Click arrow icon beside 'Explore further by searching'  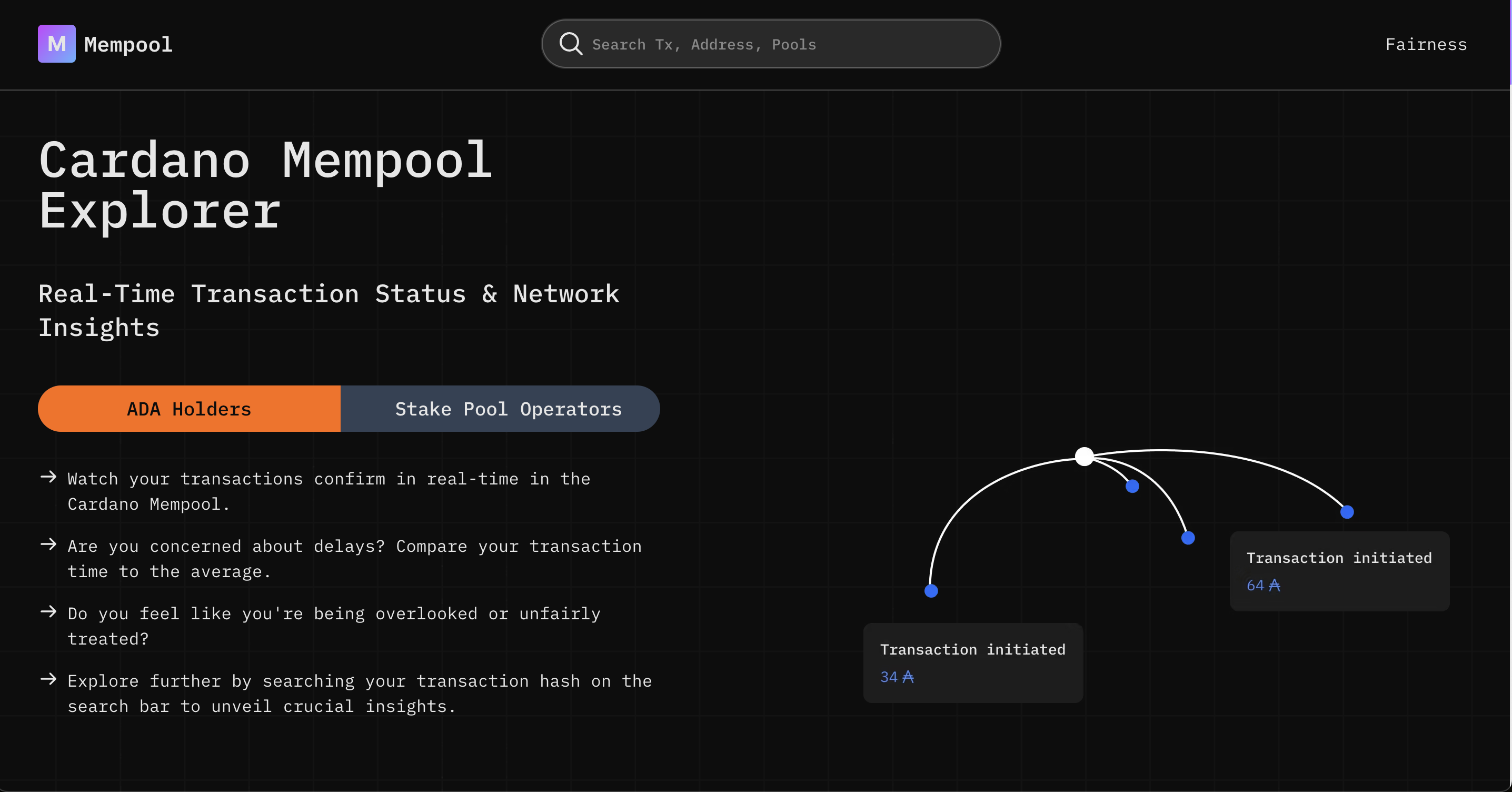pyautogui.click(x=49, y=679)
